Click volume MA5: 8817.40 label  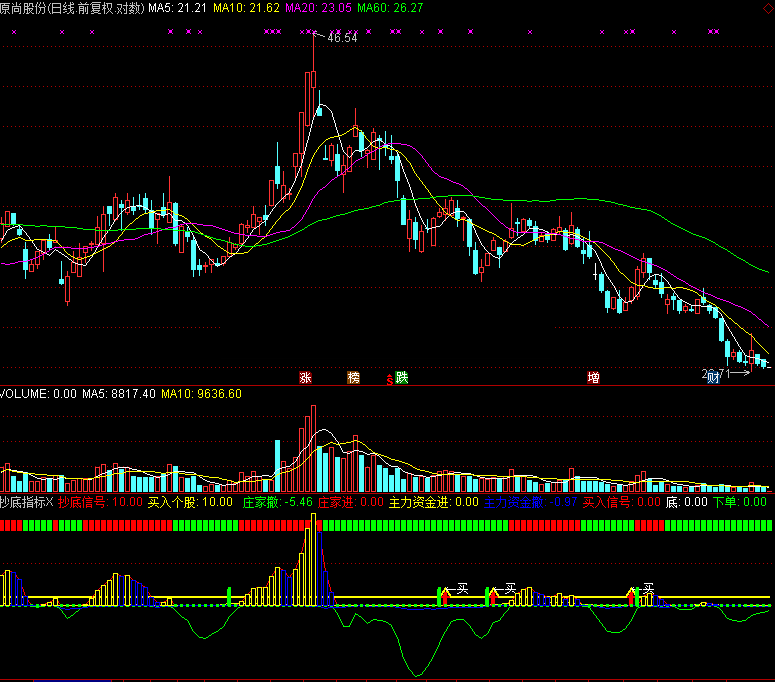[x=119, y=394]
